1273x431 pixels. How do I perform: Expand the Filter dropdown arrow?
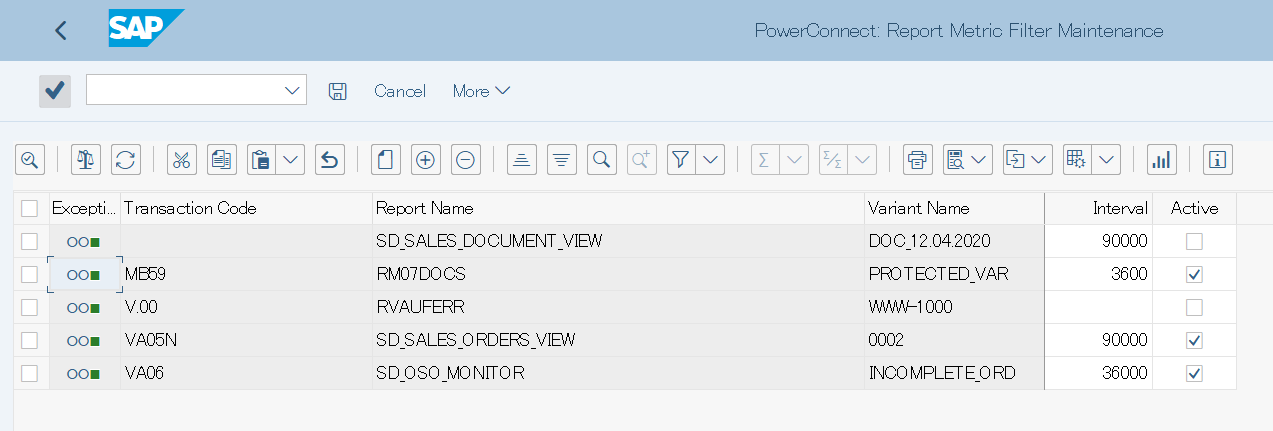coord(711,159)
